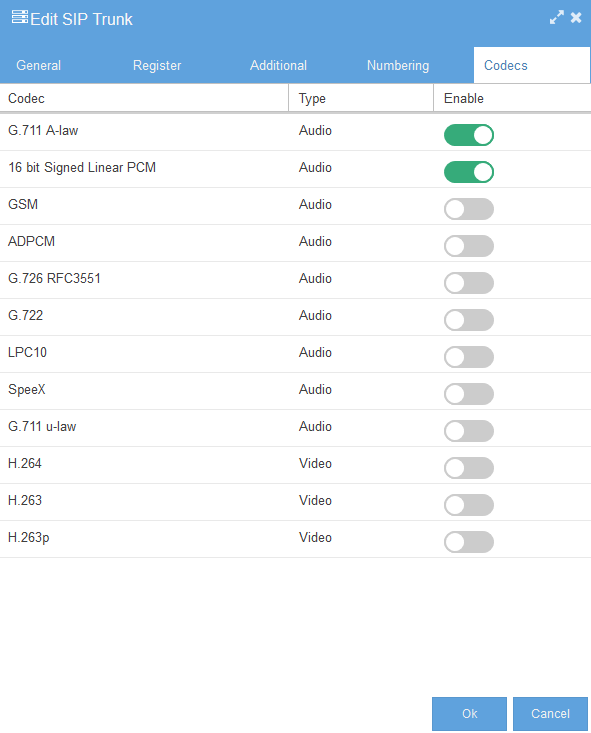The image size is (591, 733).
Task: Disable the G.711 A-law codec
Action: pyautogui.click(x=468, y=135)
